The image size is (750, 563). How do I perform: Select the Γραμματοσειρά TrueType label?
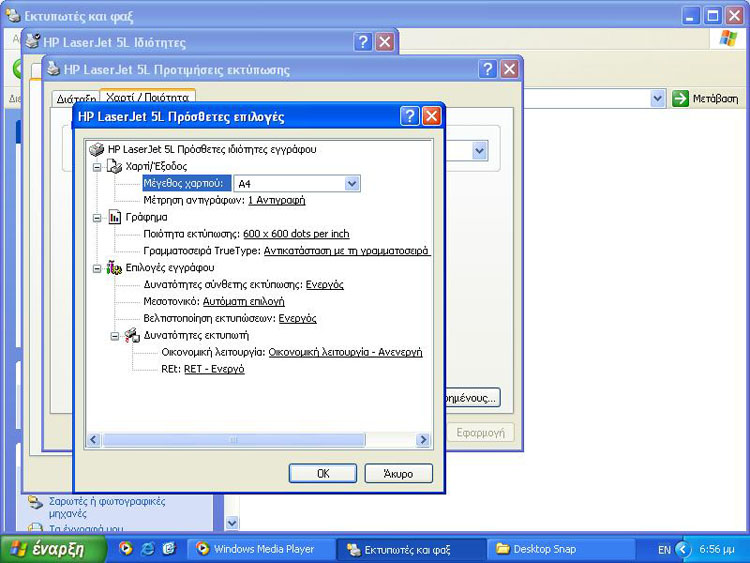click(x=202, y=251)
